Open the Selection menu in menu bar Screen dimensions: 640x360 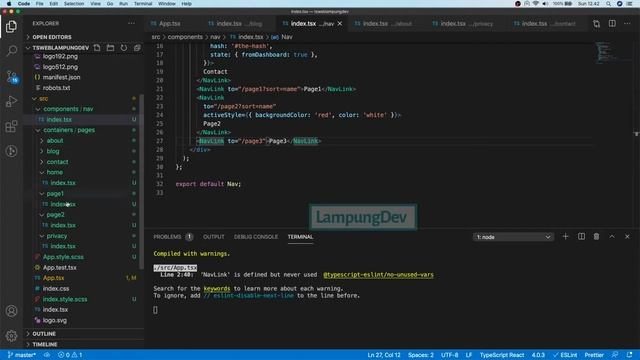point(74,4)
